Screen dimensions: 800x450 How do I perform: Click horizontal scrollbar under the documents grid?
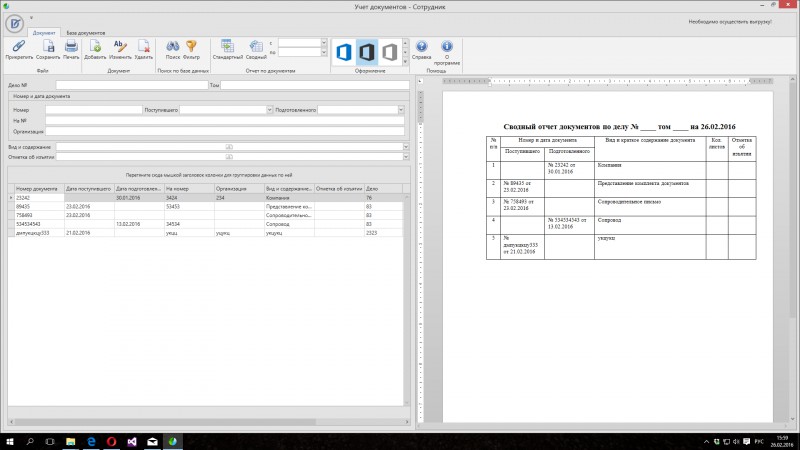(209, 422)
